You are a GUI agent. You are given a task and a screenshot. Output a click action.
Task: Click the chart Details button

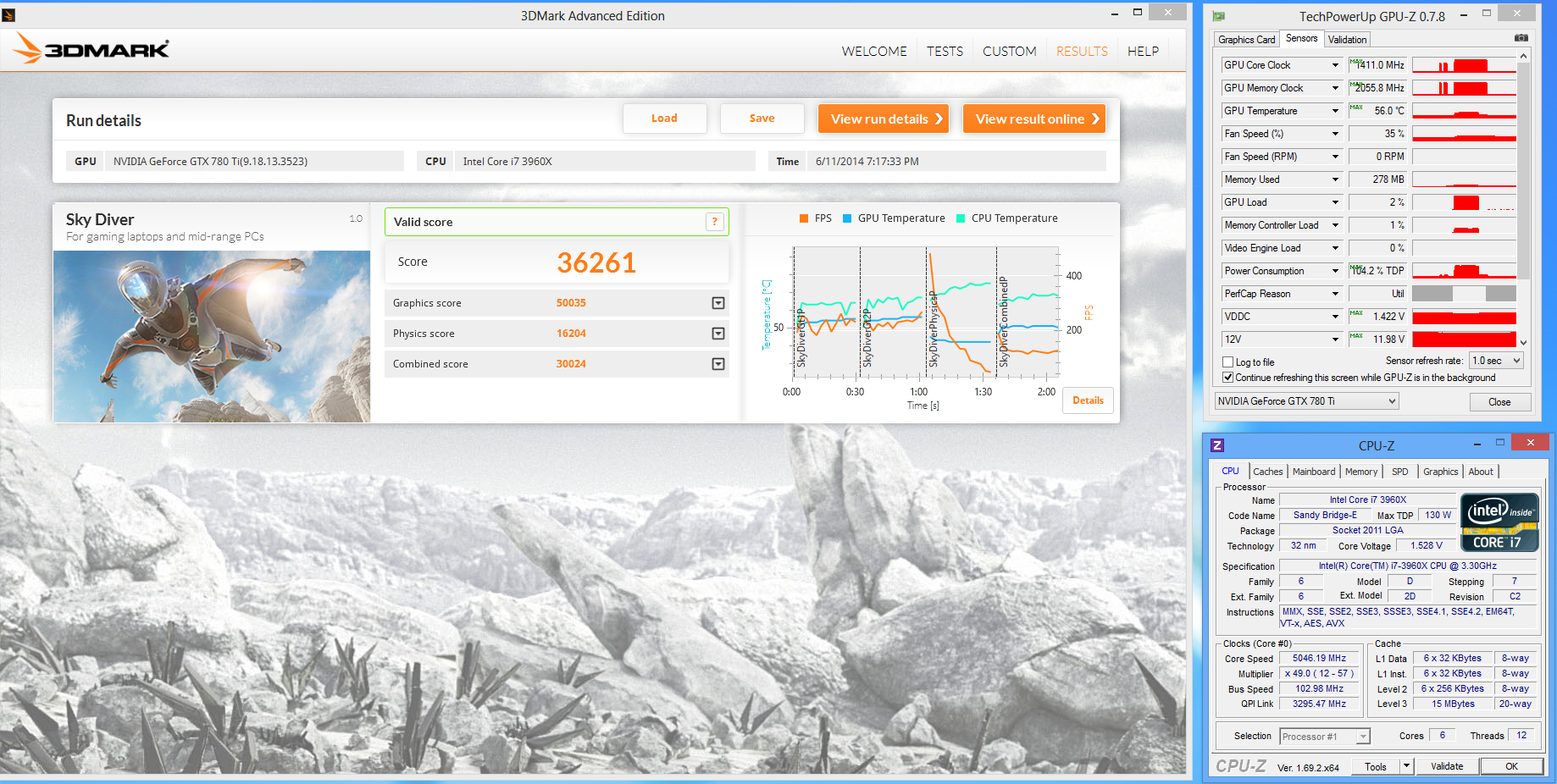tap(1088, 400)
